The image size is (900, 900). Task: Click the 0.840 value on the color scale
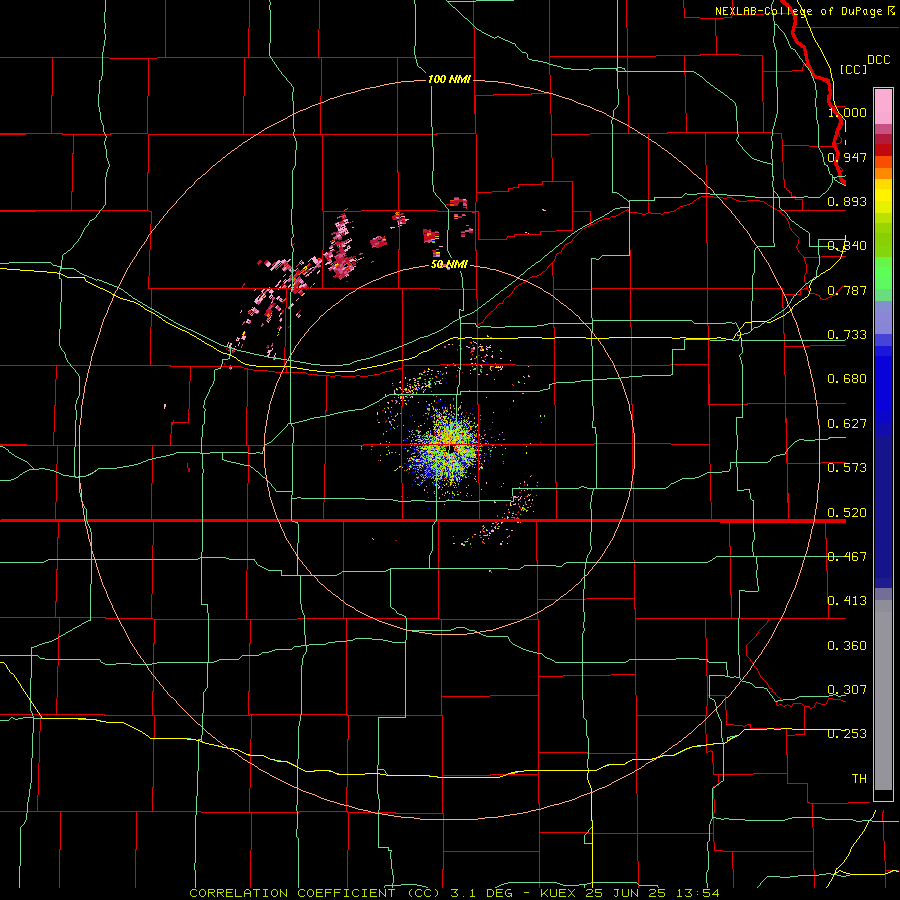847,246
